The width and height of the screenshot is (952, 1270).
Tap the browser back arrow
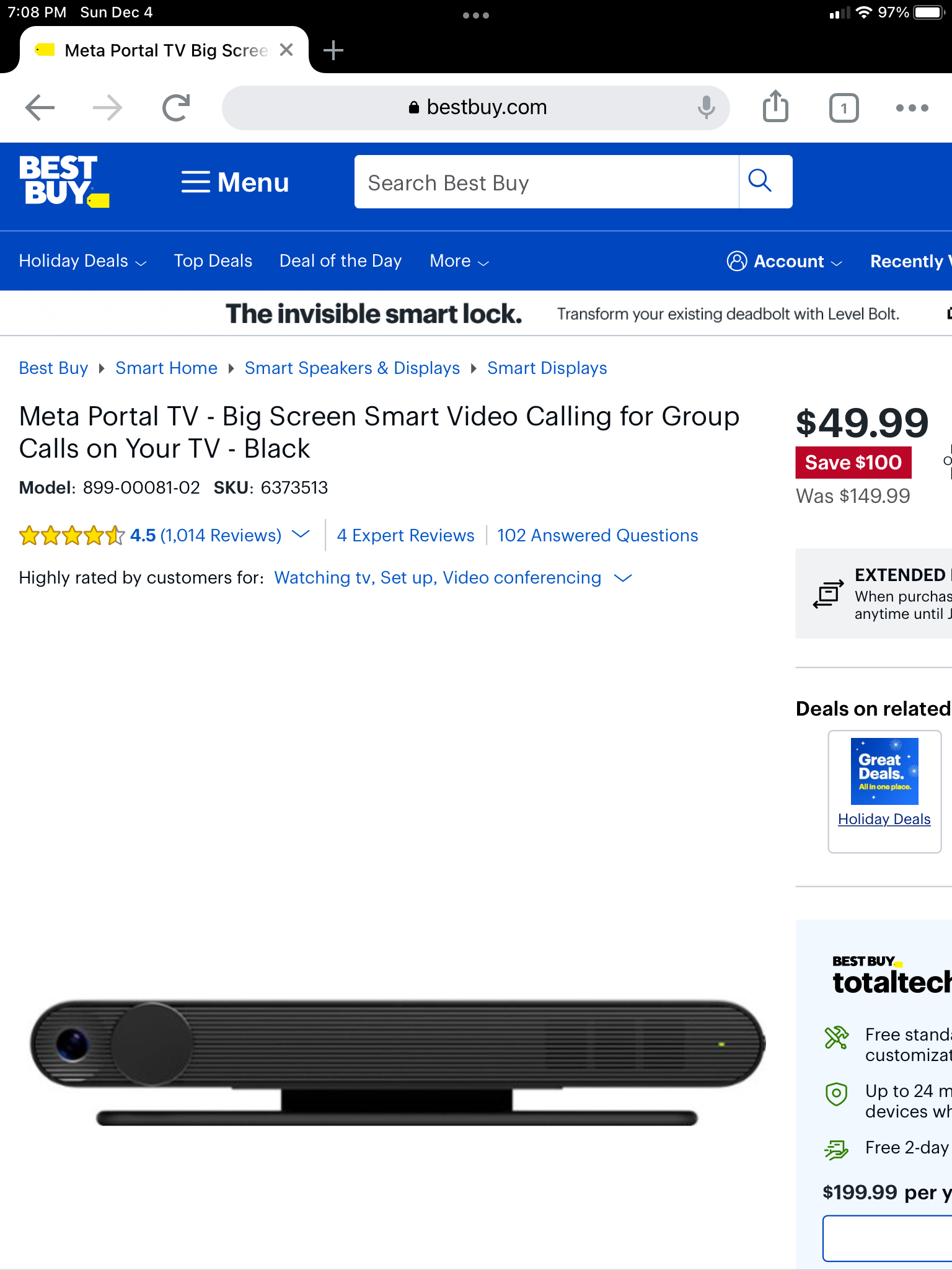[40, 108]
